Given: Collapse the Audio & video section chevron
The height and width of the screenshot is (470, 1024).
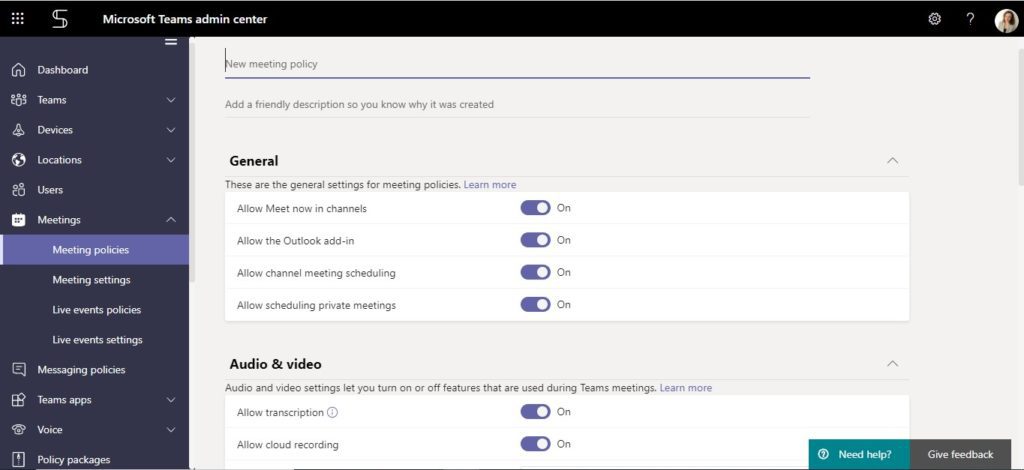Looking at the screenshot, I should (x=893, y=364).
